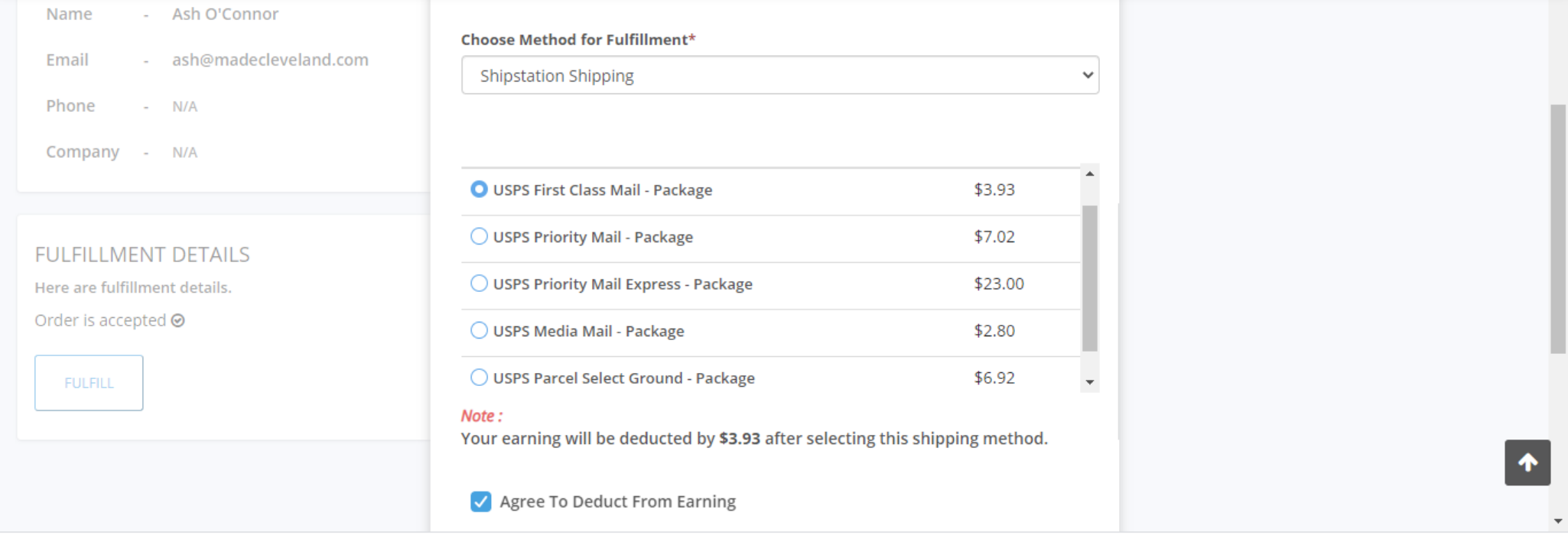This screenshot has width=1568, height=535.
Task: Click the customer name Ash O'Connor
Action: coord(225,14)
